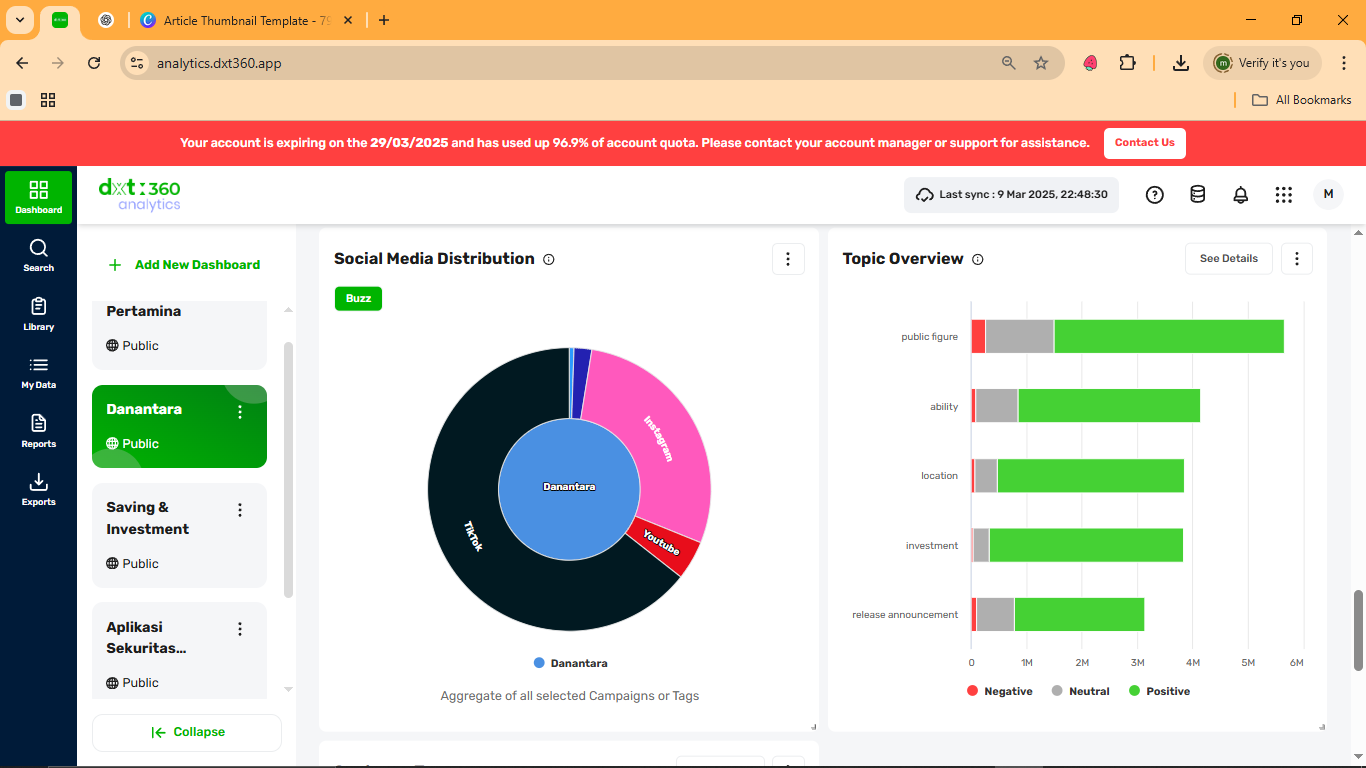The height and width of the screenshot is (768, 1366).
Task: Toggle Negative legend in Topic Overview
Action: [999, 691]
